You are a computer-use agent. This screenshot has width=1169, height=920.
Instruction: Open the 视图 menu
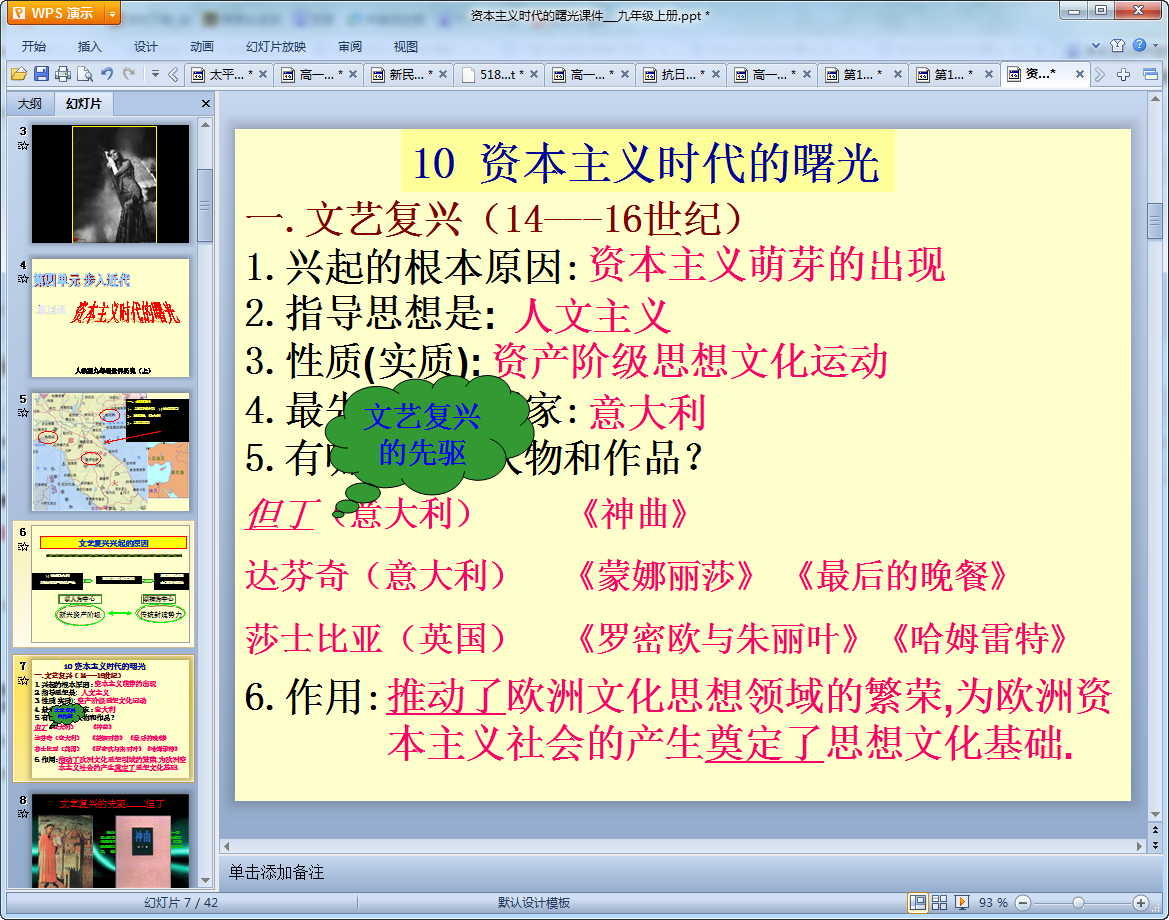click(406, 46)
